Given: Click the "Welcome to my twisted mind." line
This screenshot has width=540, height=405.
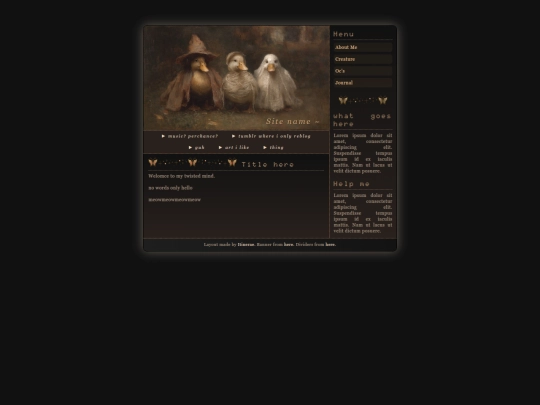Looking at the screenshot, I should click(x=181, y=176).
